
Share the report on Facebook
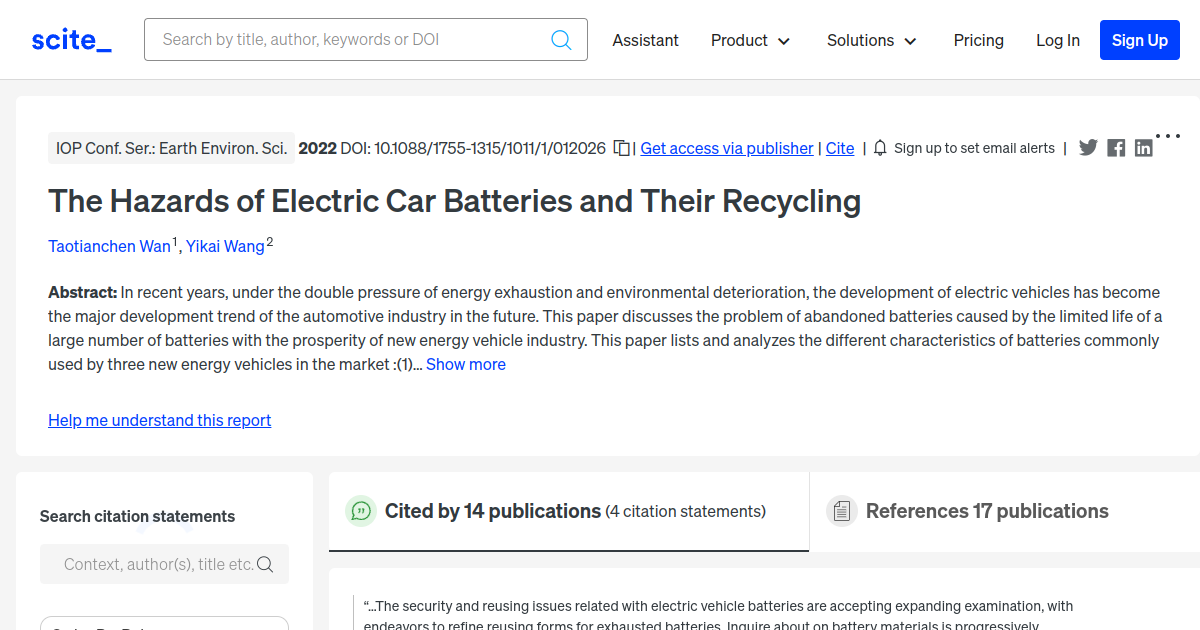(1116, 148)
